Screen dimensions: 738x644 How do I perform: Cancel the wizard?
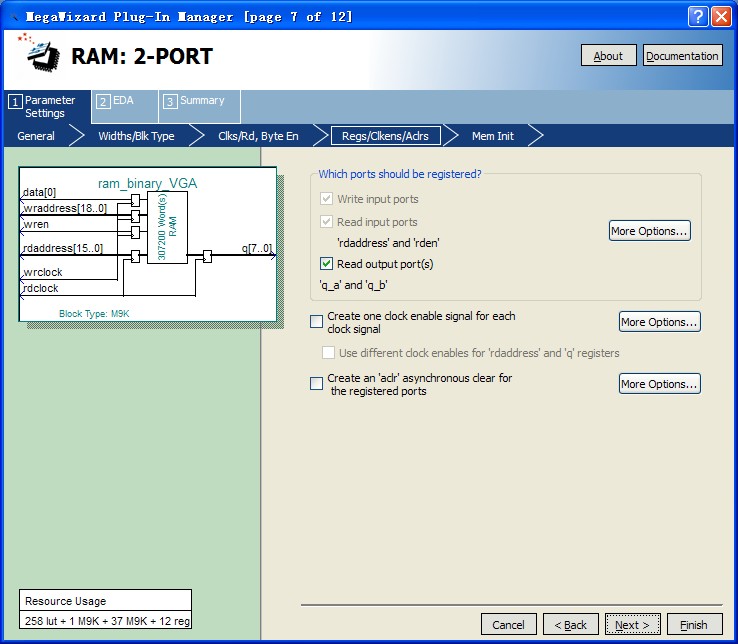[x=508, y=624]
